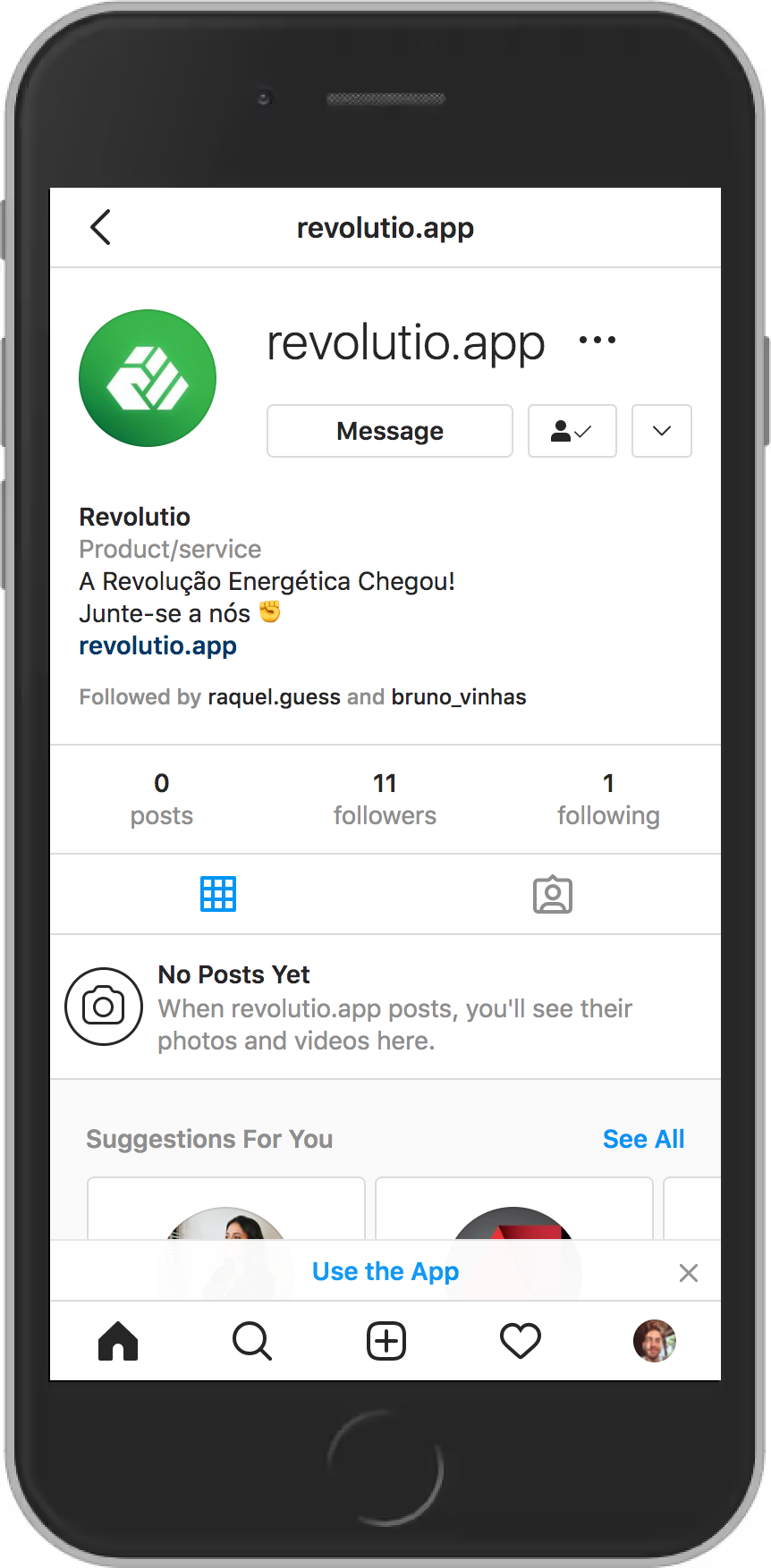This screenshot has height=1568, width=771.
Task: Open the home feed icon
Action: pyautogui.click(x=118, y=1341)
